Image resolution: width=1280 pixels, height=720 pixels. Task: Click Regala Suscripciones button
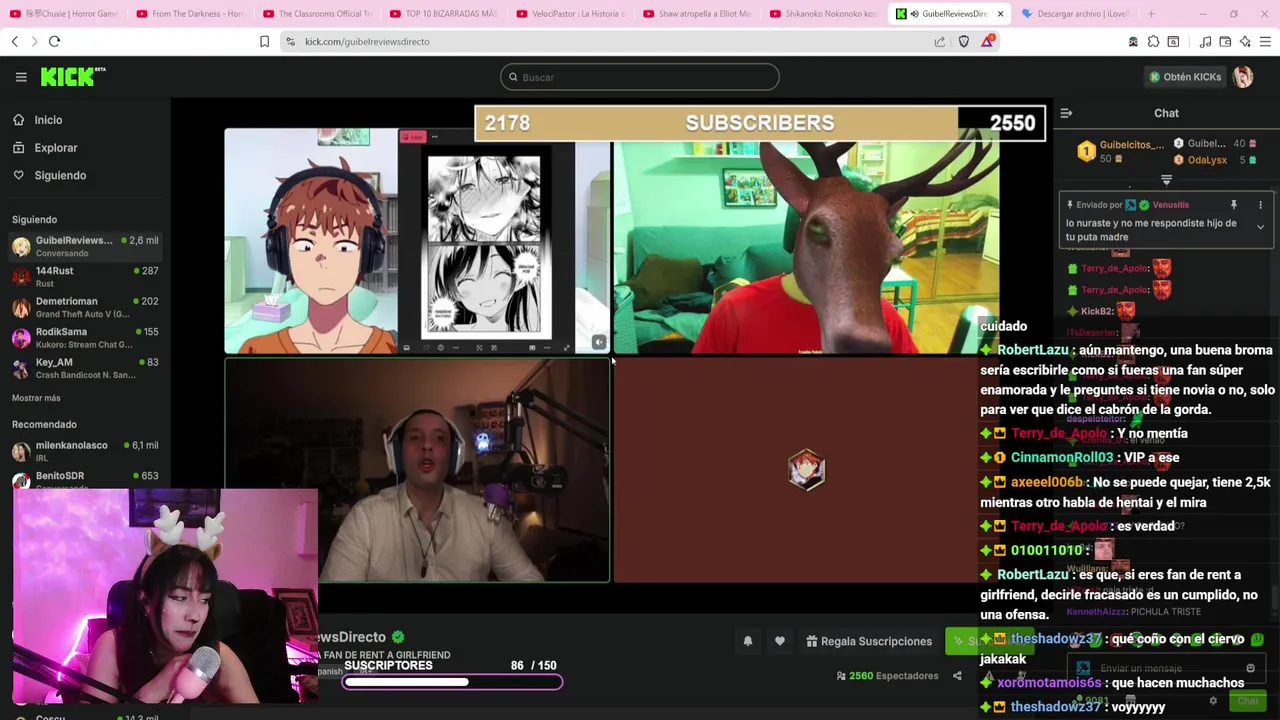tap(869, 641)
